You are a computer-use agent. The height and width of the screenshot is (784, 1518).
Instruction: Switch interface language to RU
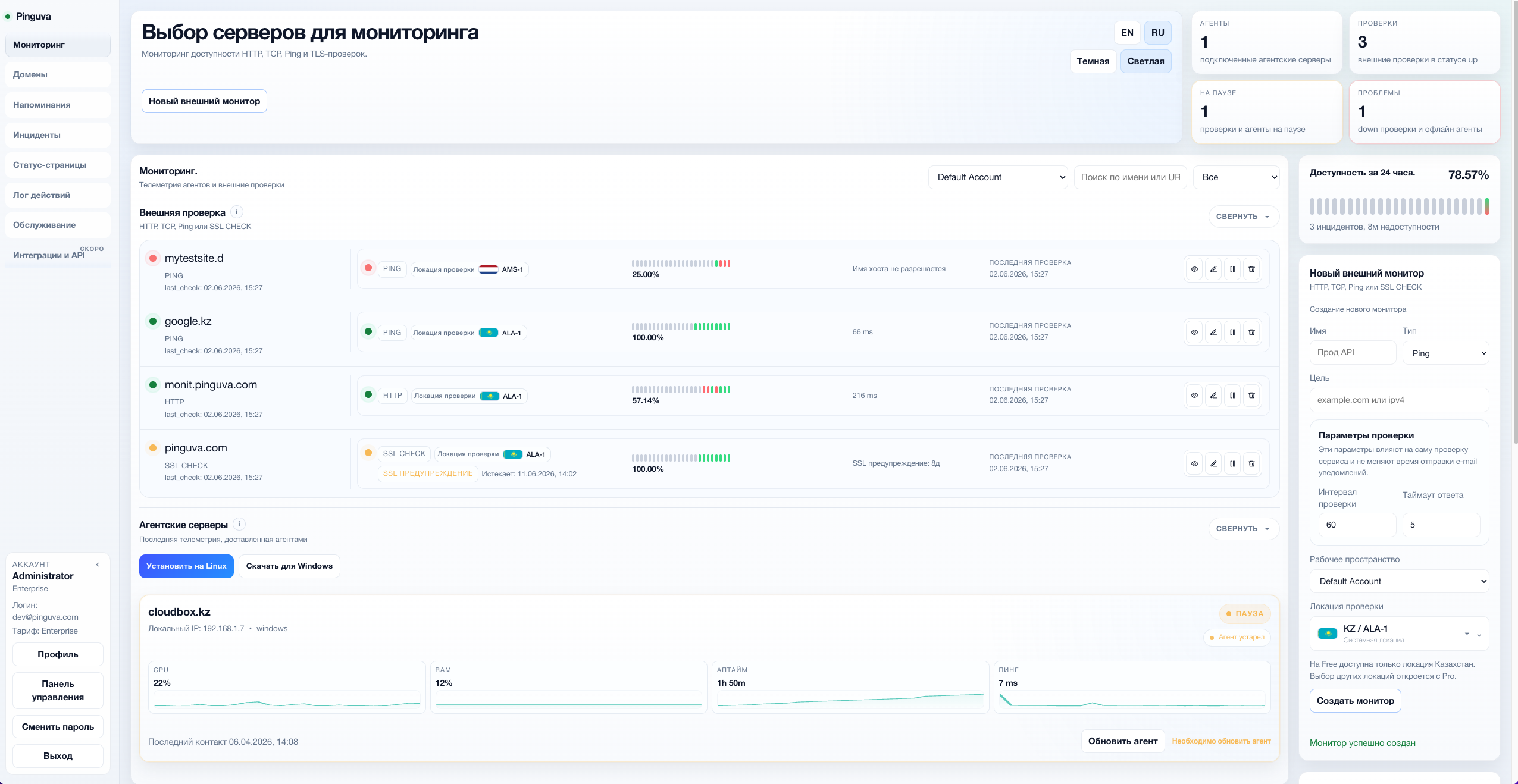click(x=1157, y=33)
